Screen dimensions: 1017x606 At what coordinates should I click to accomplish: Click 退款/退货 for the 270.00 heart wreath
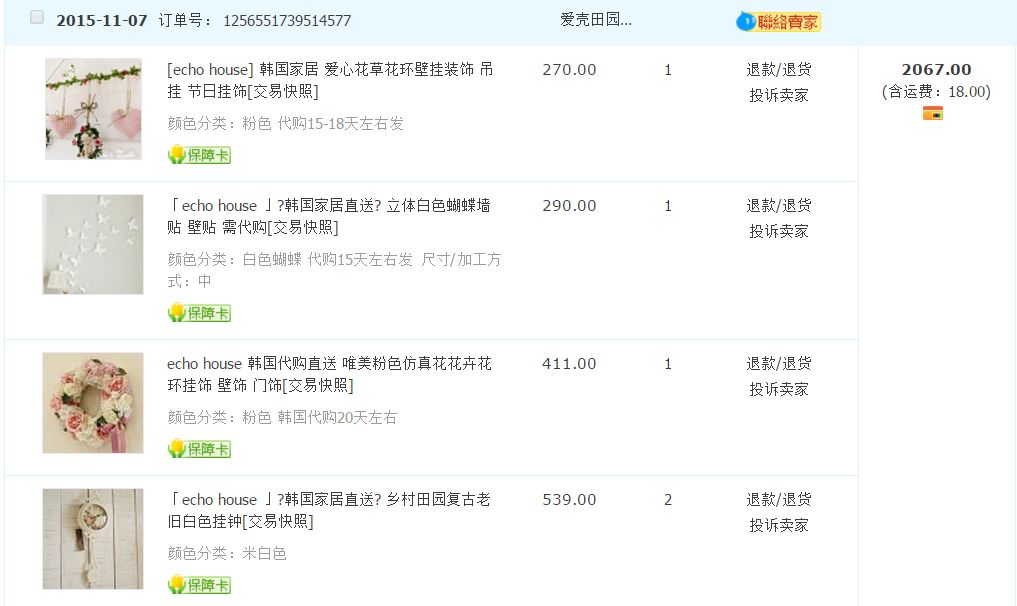point(778,70)
